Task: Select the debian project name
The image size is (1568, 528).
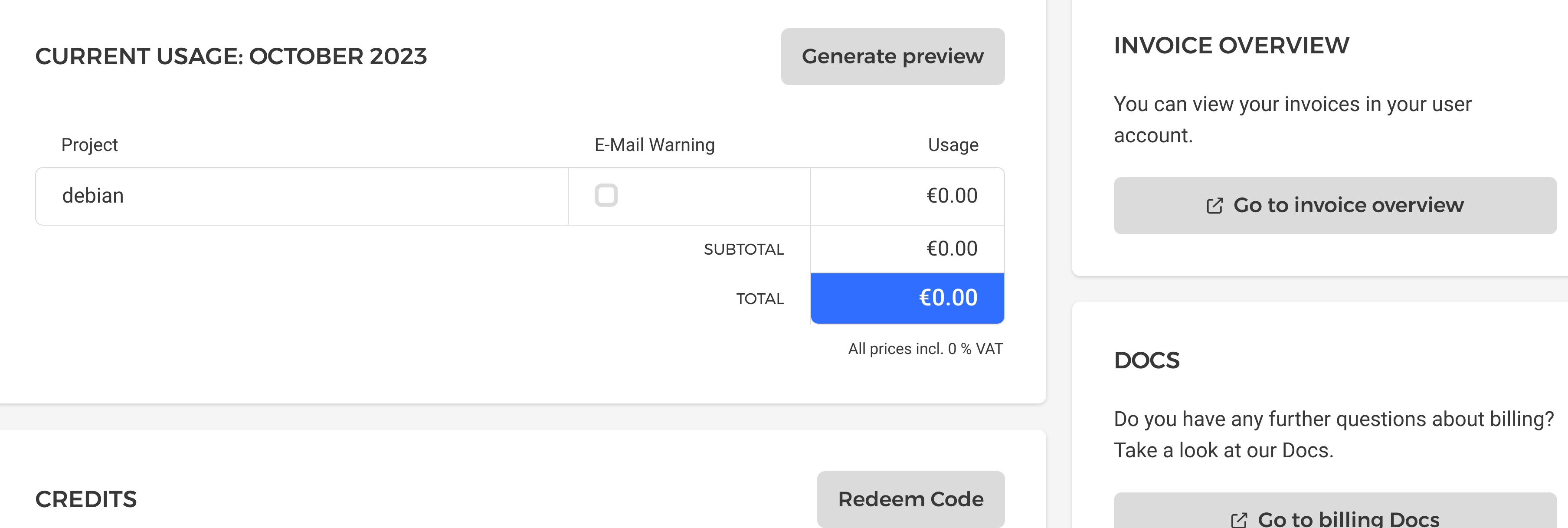Action: (93, 196)
